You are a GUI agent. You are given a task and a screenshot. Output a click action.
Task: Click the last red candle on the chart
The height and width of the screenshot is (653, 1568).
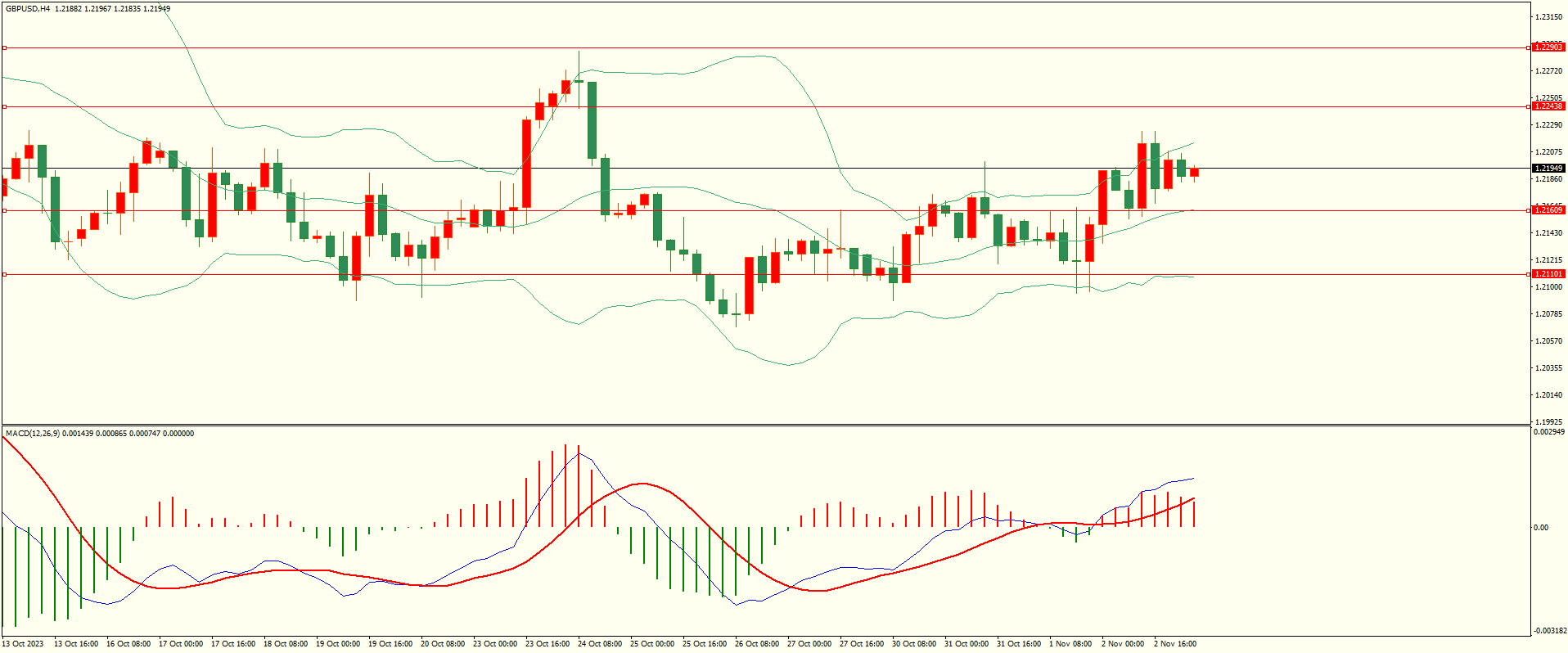coord(1195,172)
